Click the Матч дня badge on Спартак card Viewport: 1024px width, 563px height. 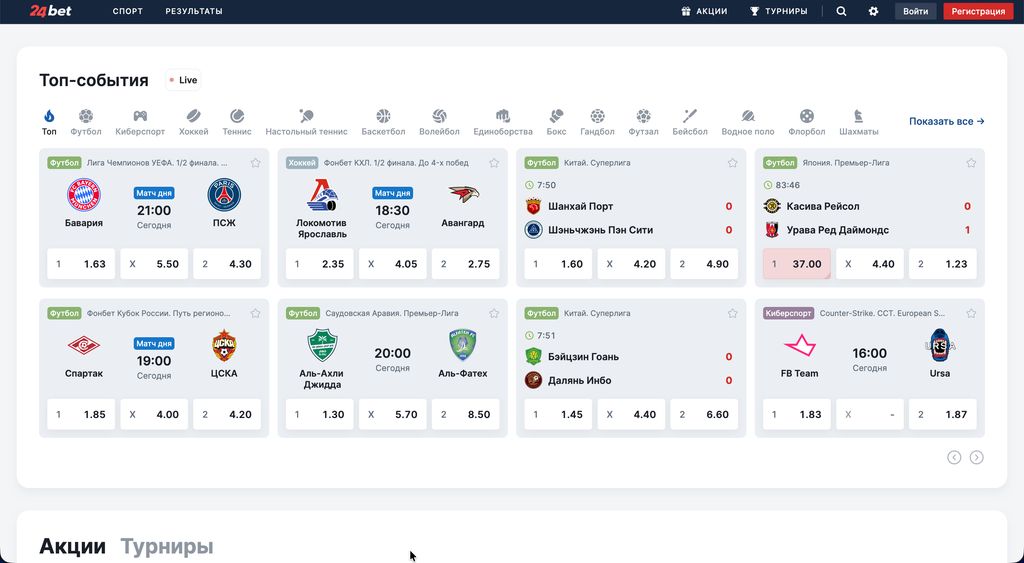click(x=154, y=344)
